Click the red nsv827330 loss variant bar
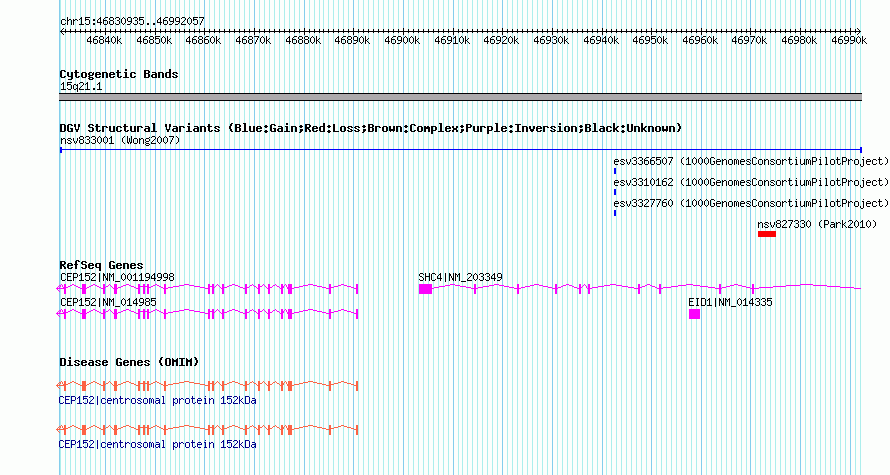Screen dimensions: 890x475 [x=766, y=234]
